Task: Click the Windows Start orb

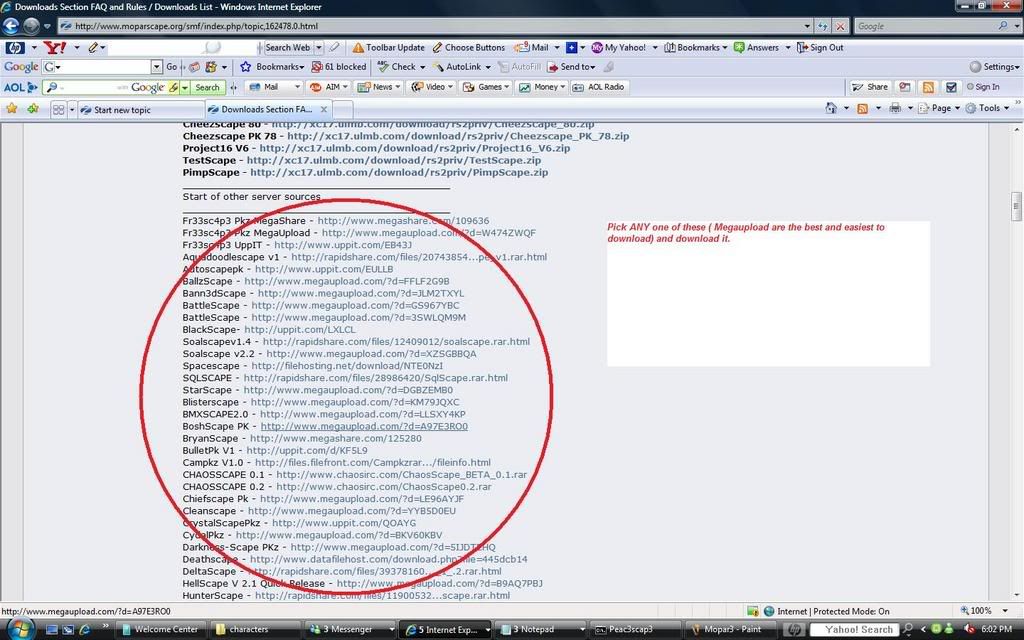Action: (x=20, y=630)
